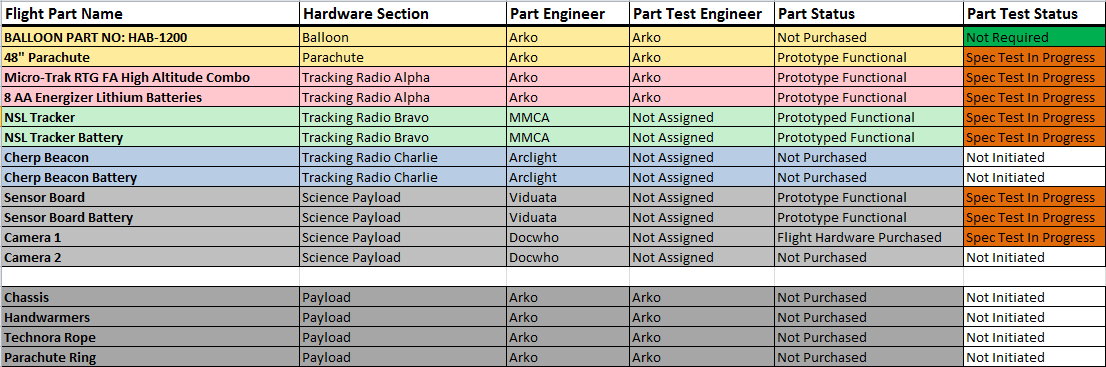Screen dimensions: 1106x367
Task: Click the Part Engineer column header
Action: 568,13
